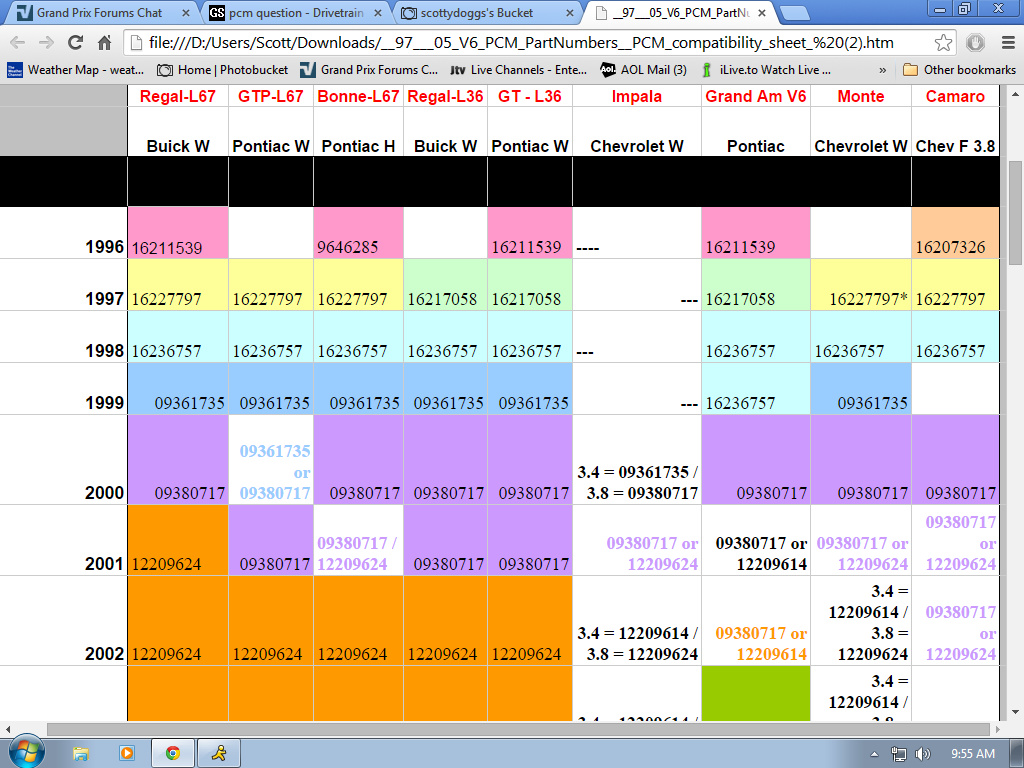This screenshot has width=1024, height=768.
Task: Click the Grand Am V6 column header
Action: 756,97
